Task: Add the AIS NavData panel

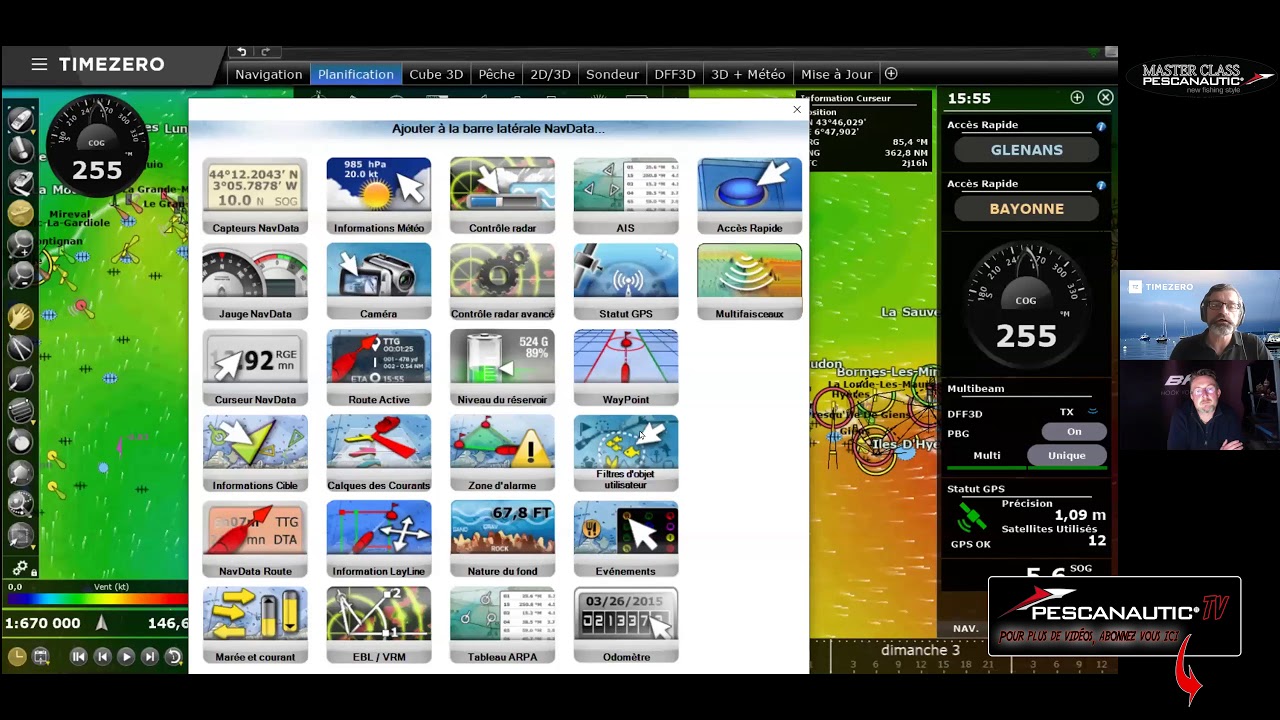Action: (626, 196)
